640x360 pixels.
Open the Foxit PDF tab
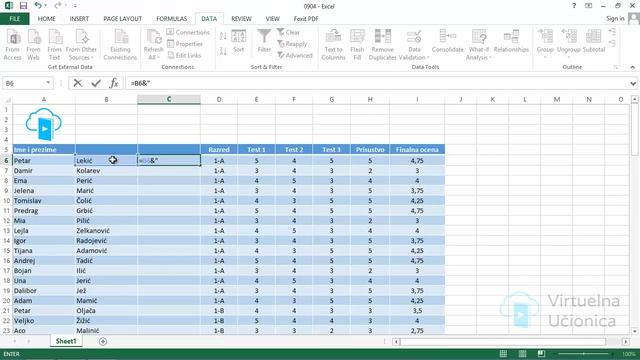point(306,19)
